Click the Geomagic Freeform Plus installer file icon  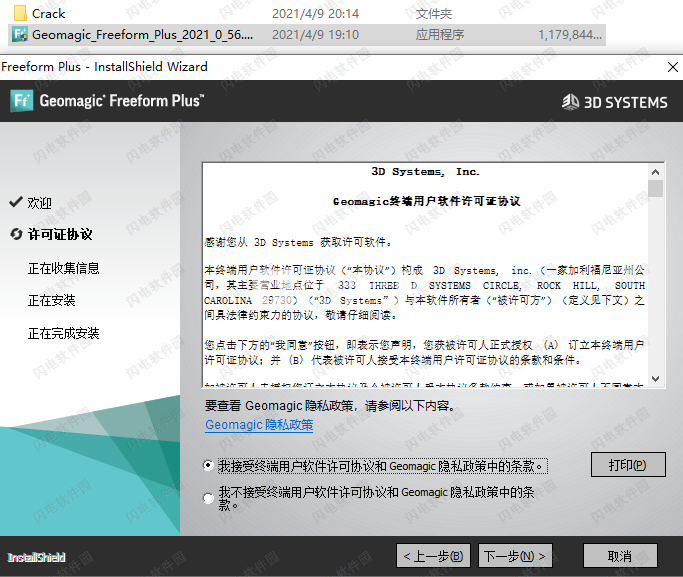pos(20,34)
